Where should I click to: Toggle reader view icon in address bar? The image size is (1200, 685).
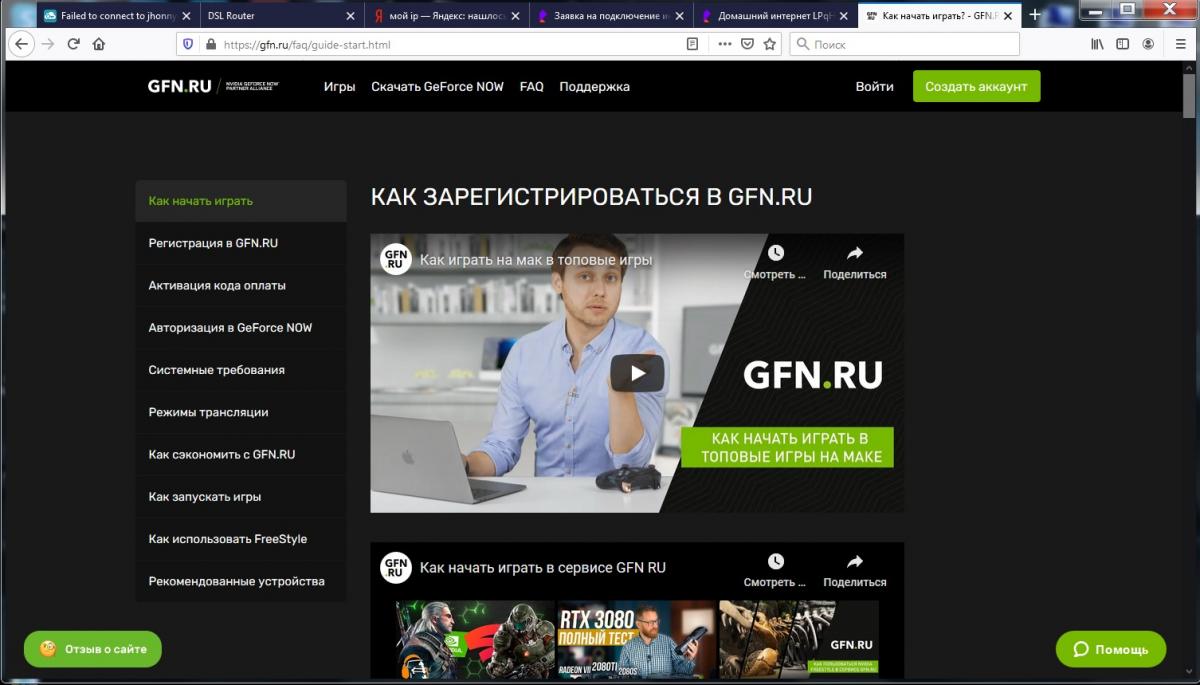[x=692, y=44]
